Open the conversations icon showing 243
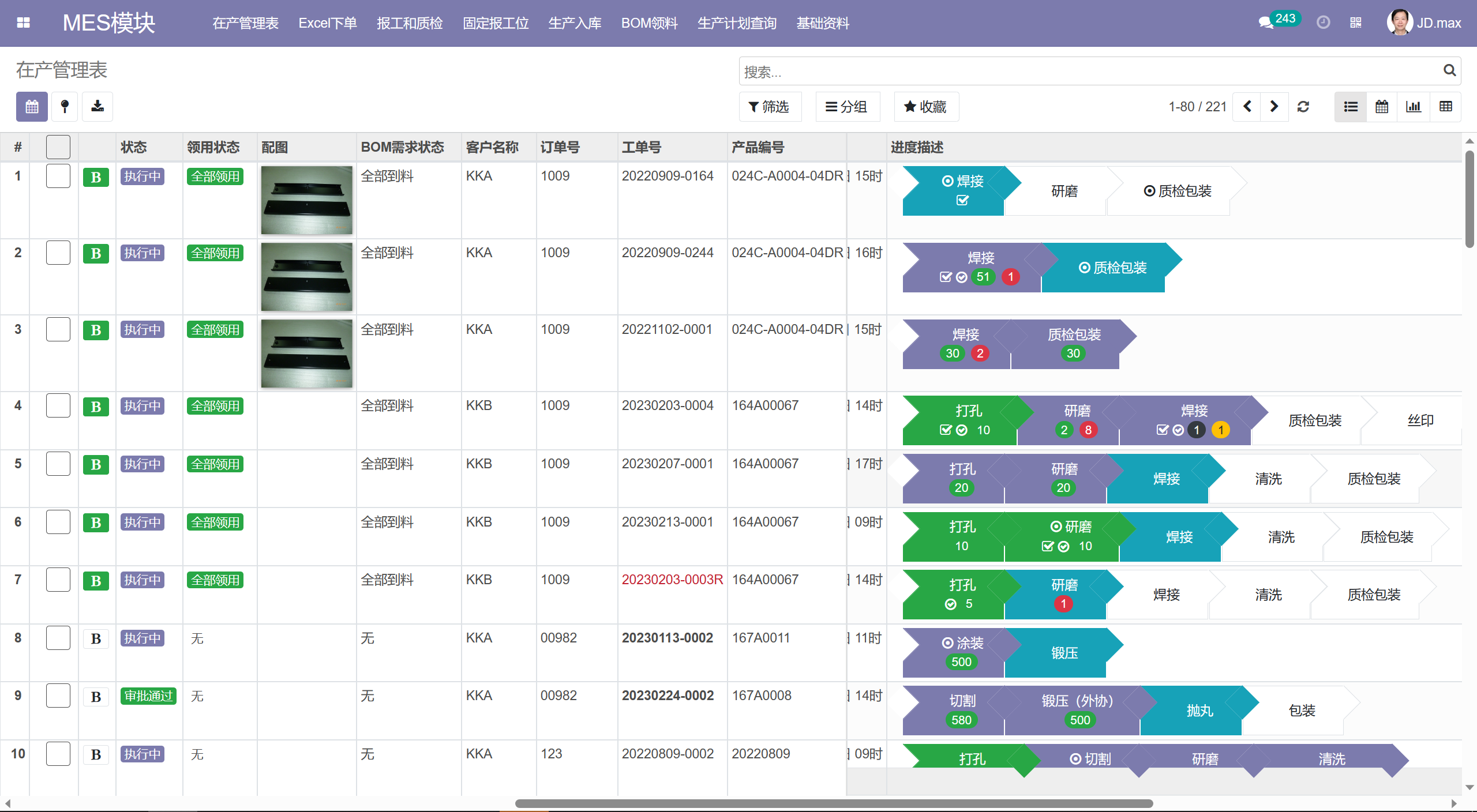 pyautogui.click(x=1266, y=23)
